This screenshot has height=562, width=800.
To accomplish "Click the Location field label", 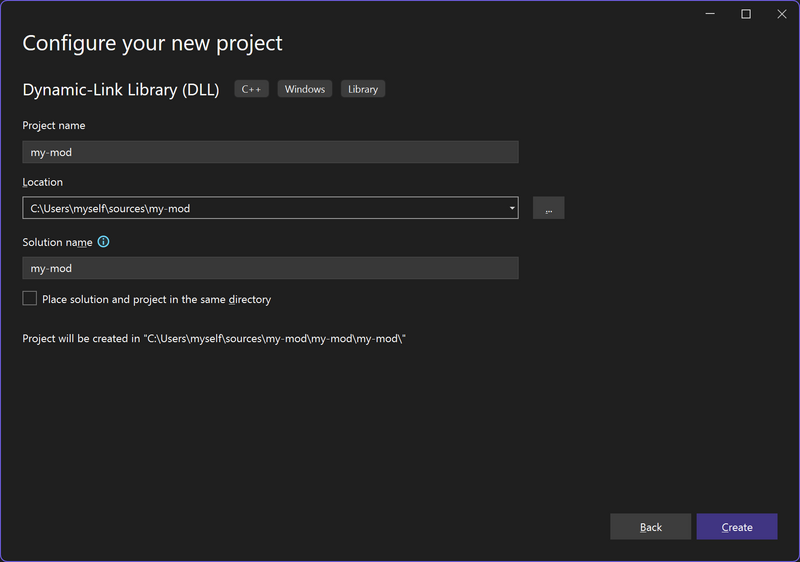I will click(x=43, y=182).
